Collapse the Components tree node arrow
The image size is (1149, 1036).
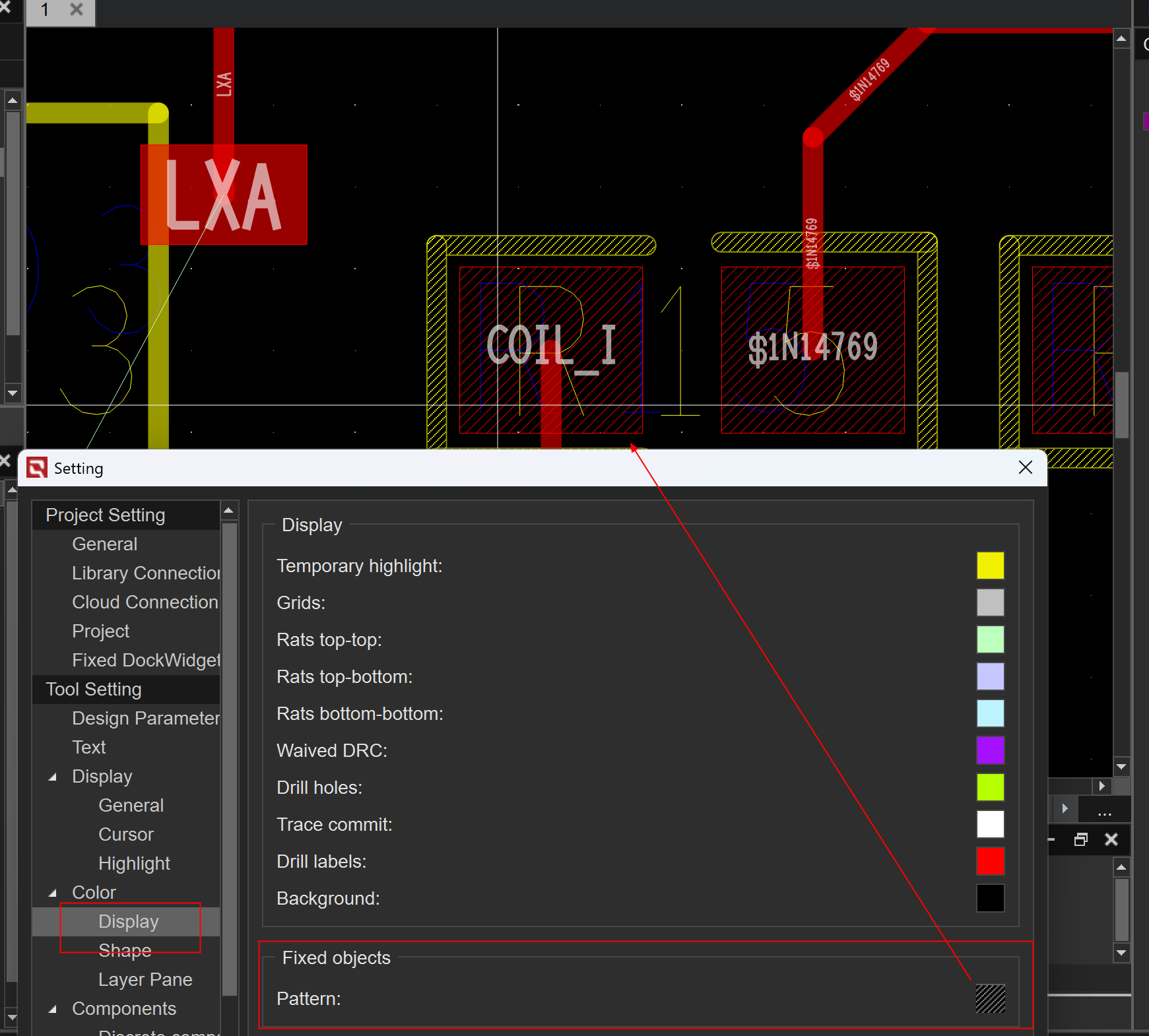[53, 1010]
